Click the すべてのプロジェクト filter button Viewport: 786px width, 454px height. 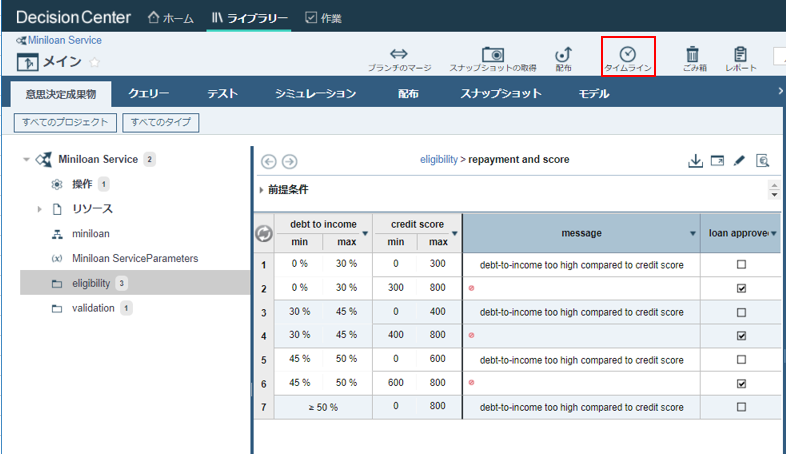click(65, 122)
